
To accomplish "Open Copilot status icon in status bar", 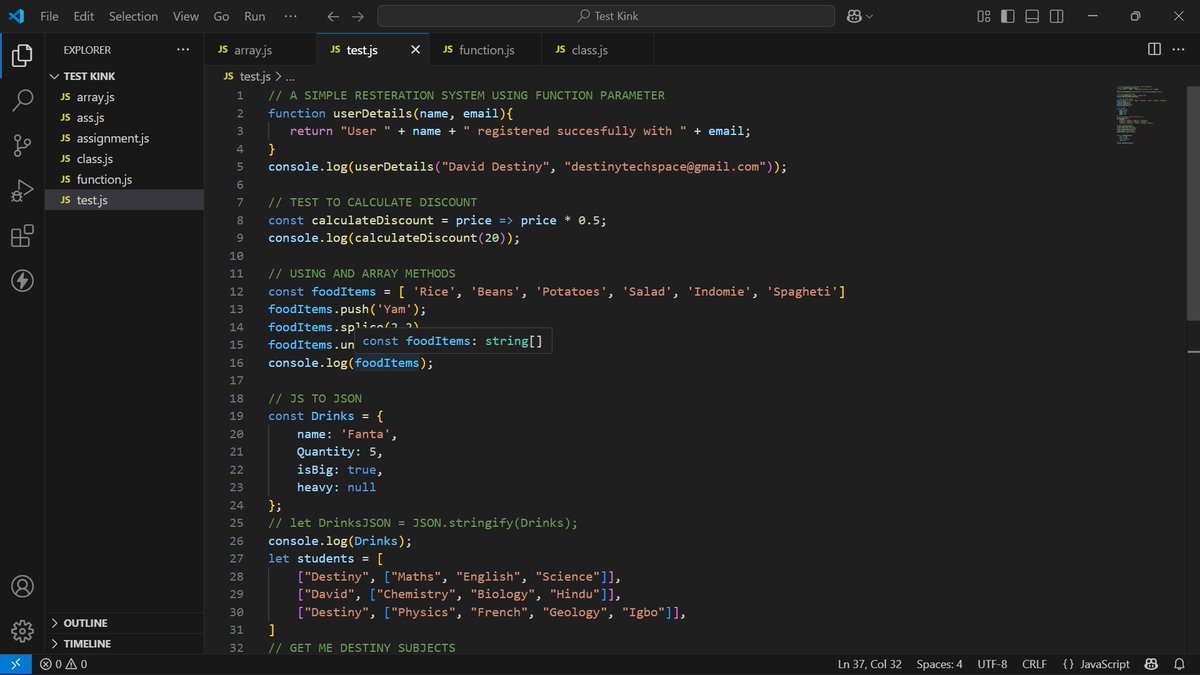I will point(1152,664).
